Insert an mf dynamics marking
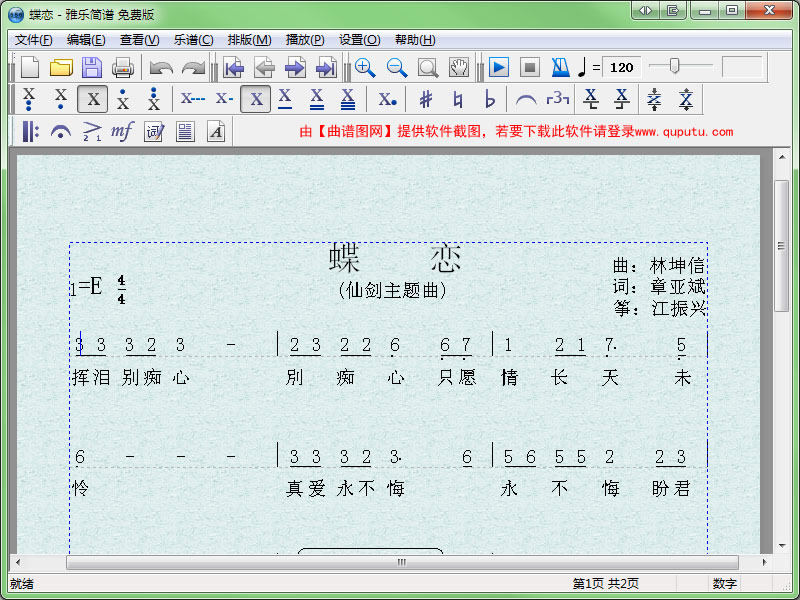The image size is (800, 600). (x=122, y=132)
